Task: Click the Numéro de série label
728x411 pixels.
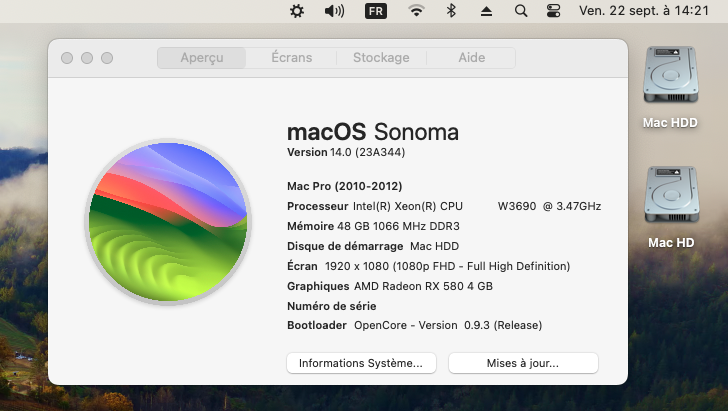Action: (332, 306)
